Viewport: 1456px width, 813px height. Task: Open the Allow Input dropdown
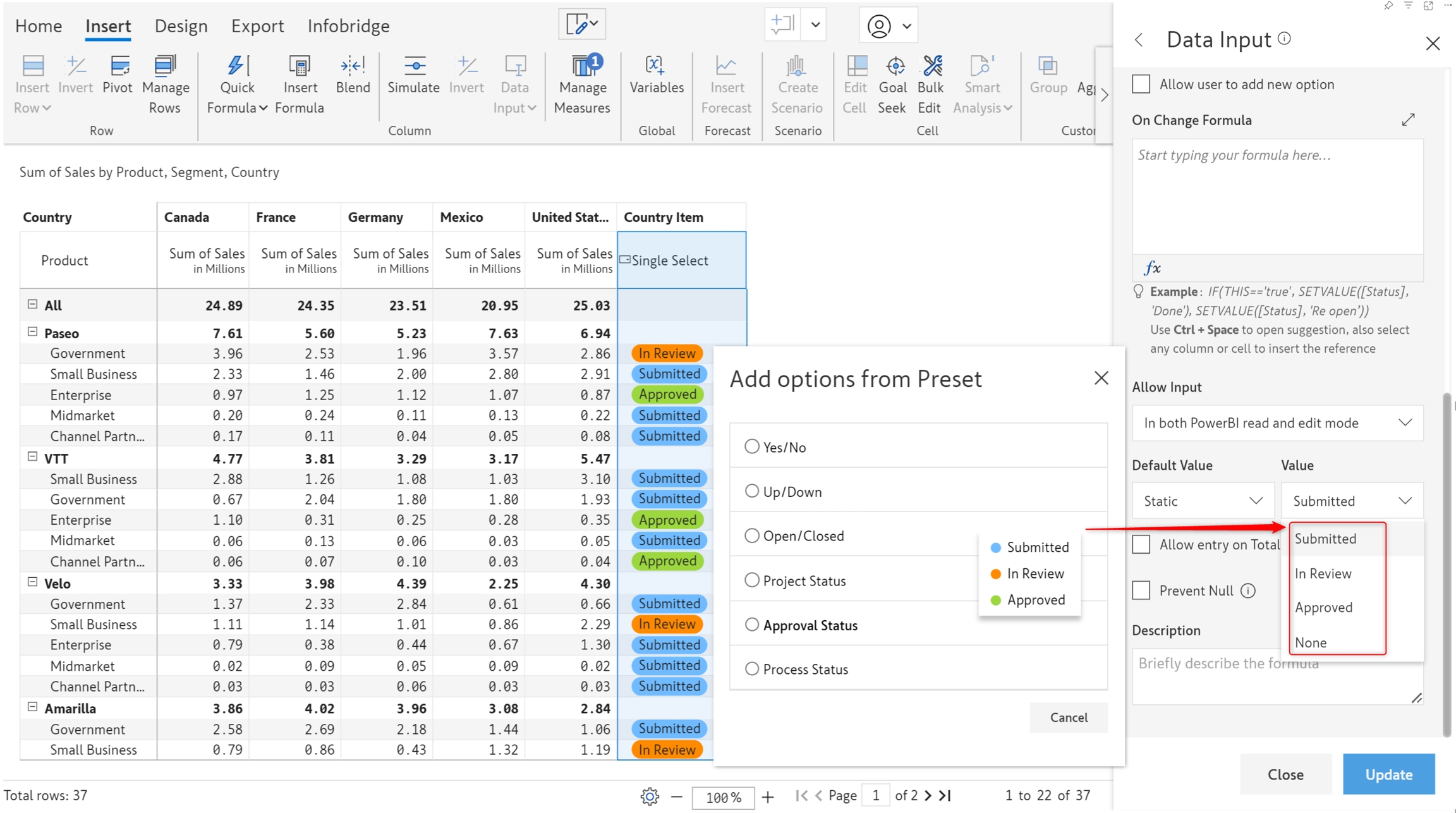tap(1277, 423)
